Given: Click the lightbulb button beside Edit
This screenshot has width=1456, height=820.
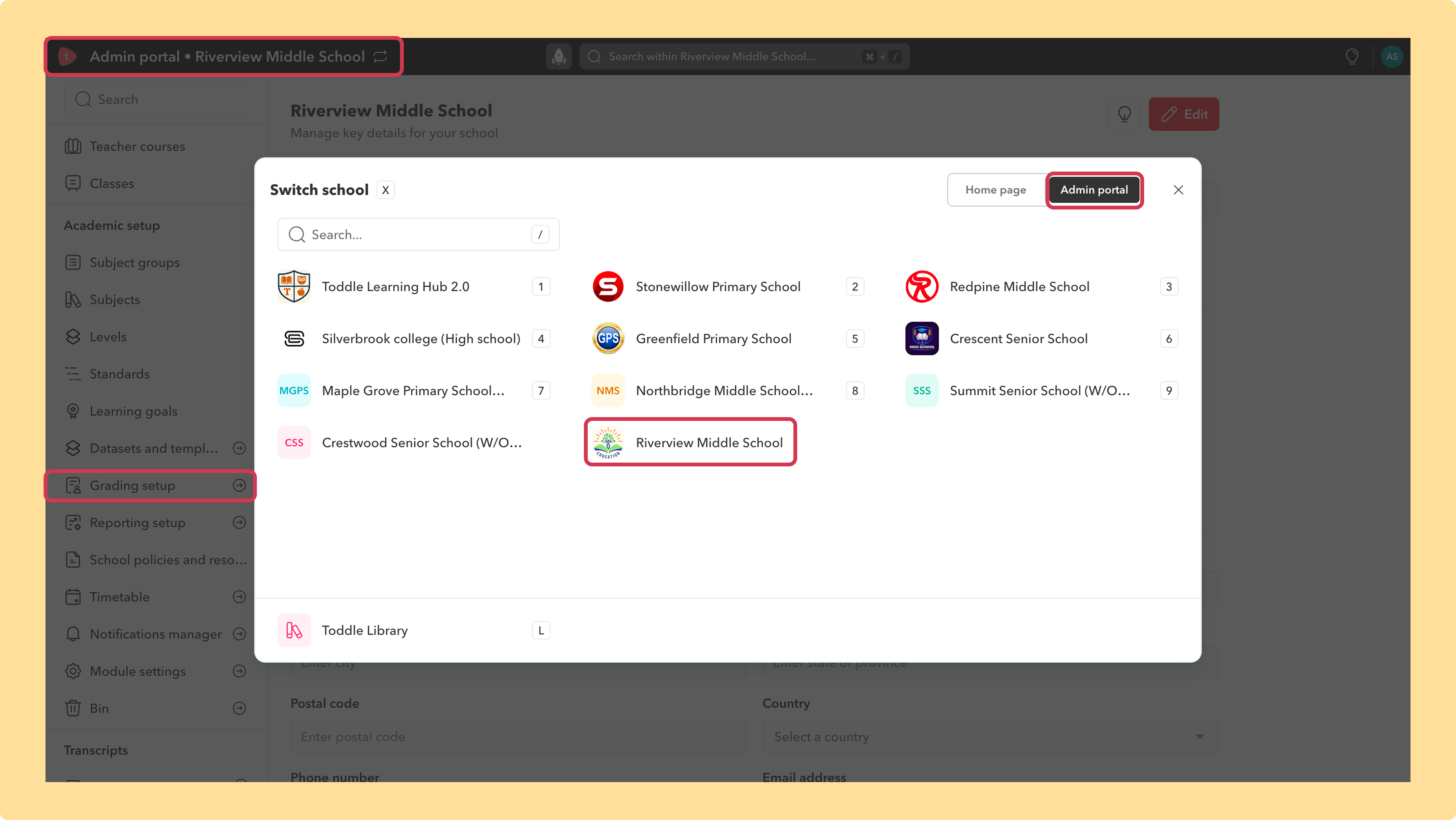Looking at the screenshot, I should point(1125,114).
